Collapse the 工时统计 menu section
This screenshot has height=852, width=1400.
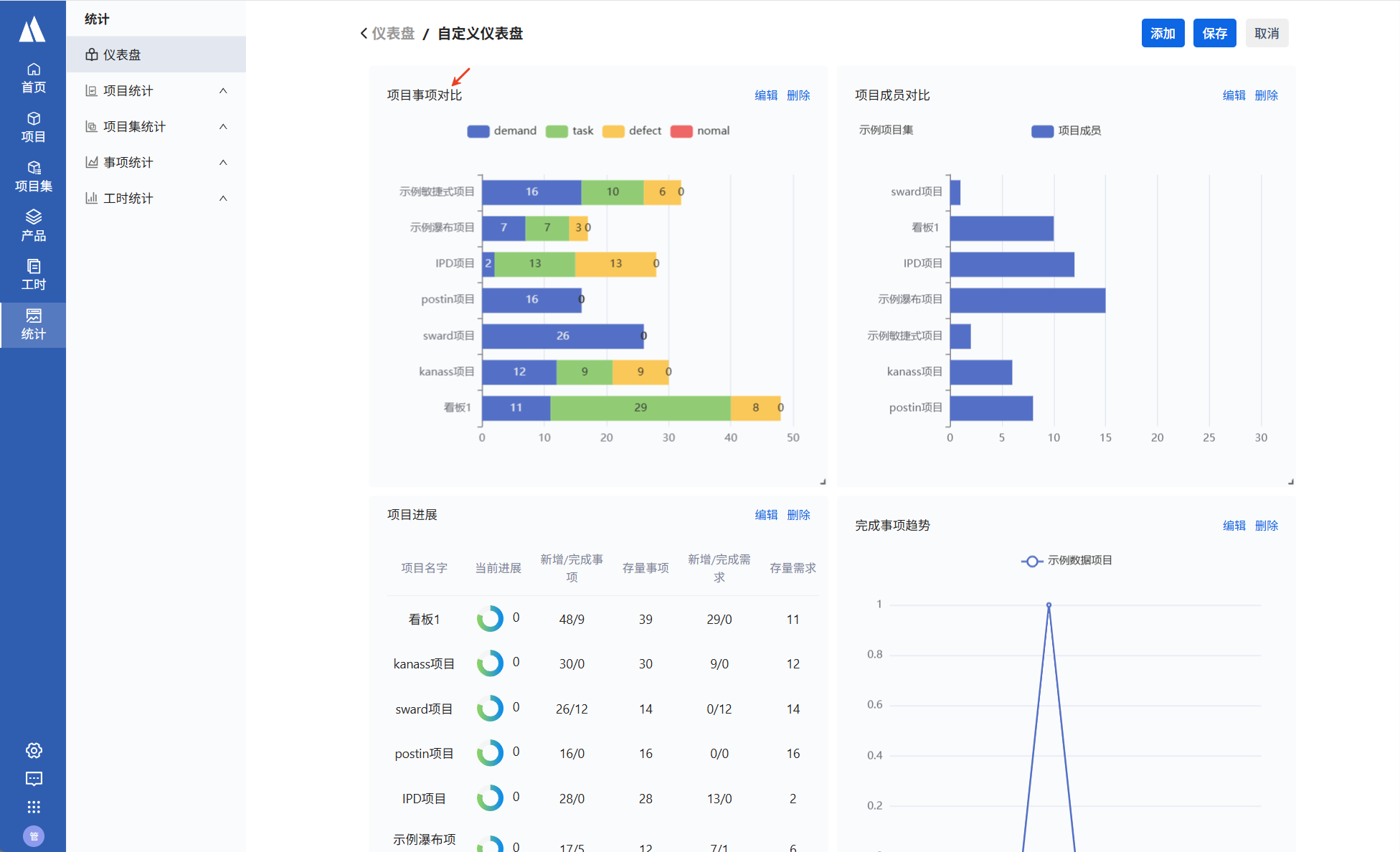click(223, 198)
